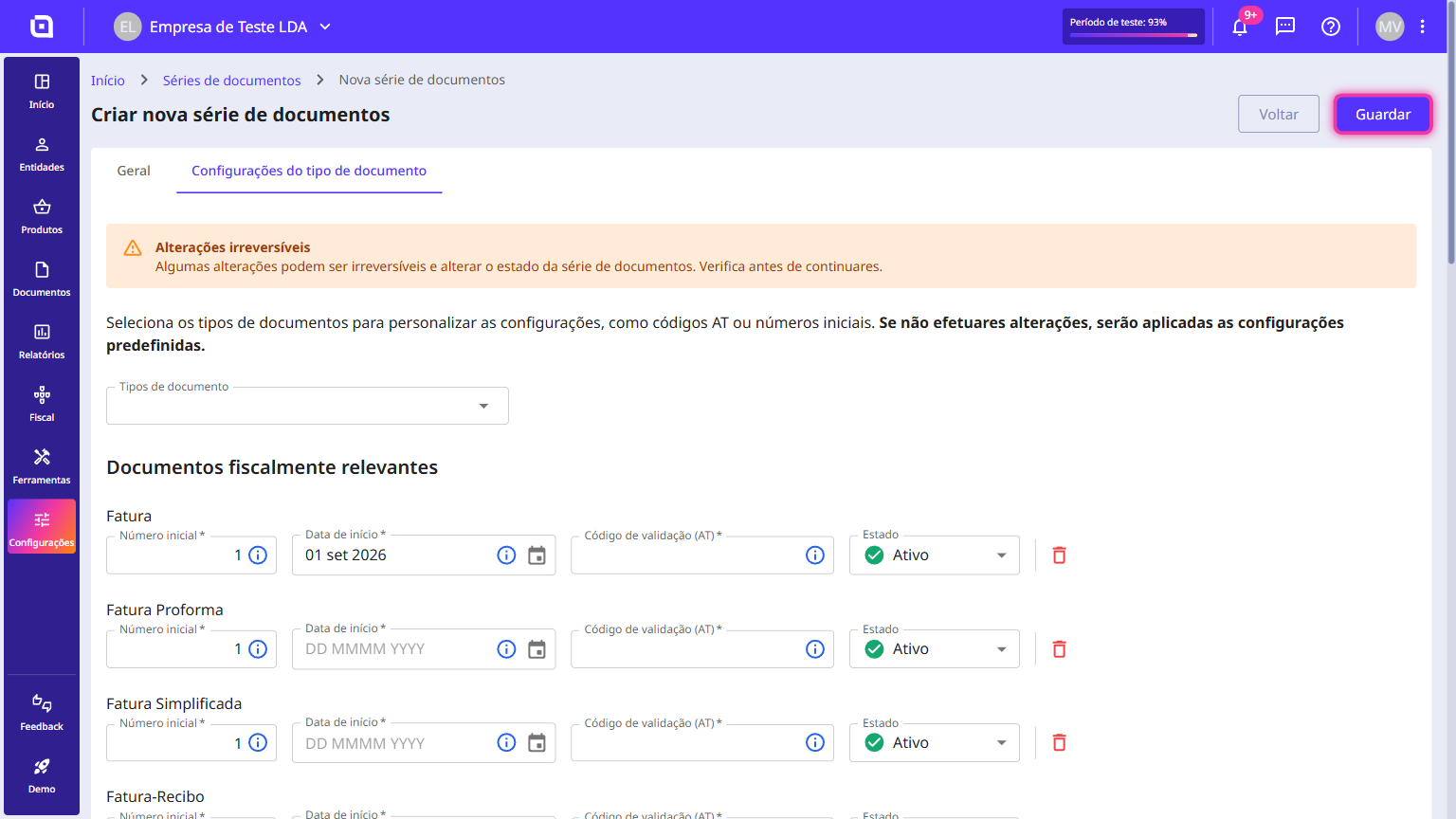Image resolution: width=1456 pixels, height=819 pixels.
Task: Open Relatórios in the sidebar
Action: pyautogui.click(x=42, y=342)
